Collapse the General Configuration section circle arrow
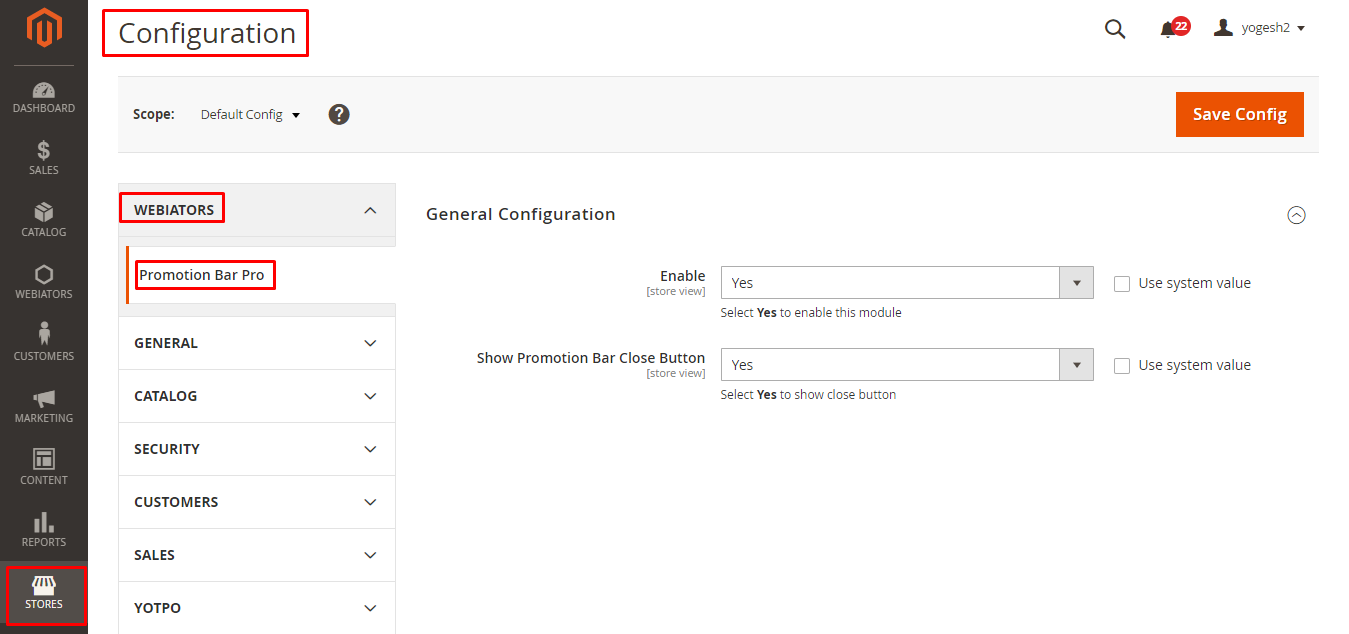Screen dimensions: 1349x634 [1296, 215]
